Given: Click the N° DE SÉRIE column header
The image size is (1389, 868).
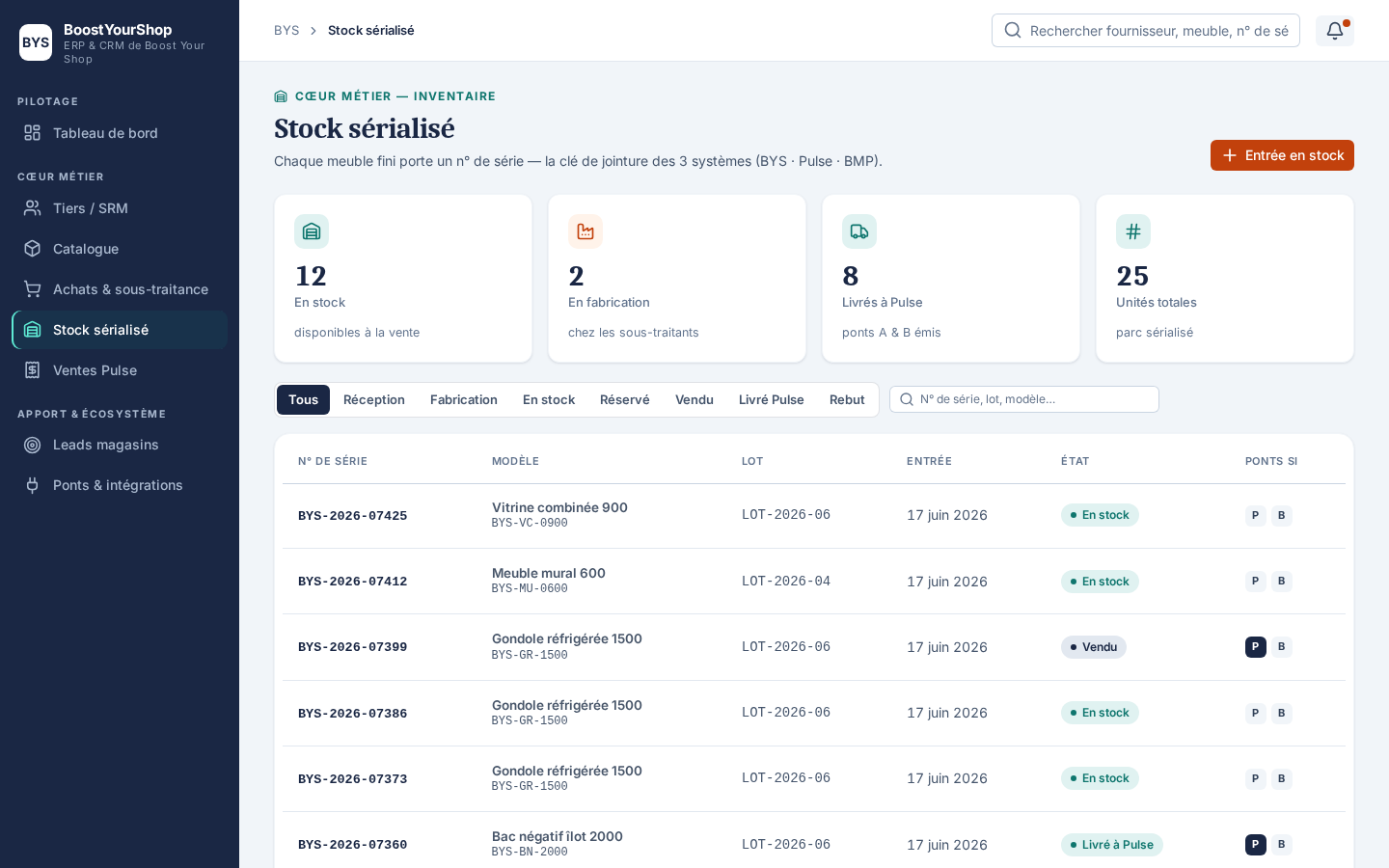Looking at the screenshot, I should tap(333, 461).
